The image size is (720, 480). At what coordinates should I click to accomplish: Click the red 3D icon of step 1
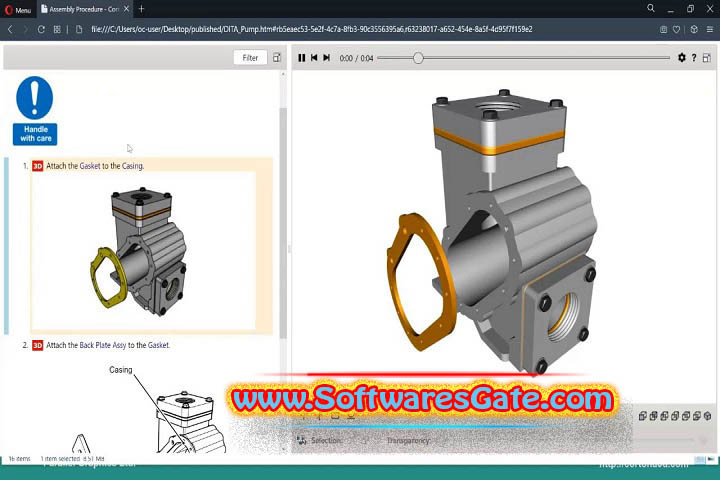point(38,166)
